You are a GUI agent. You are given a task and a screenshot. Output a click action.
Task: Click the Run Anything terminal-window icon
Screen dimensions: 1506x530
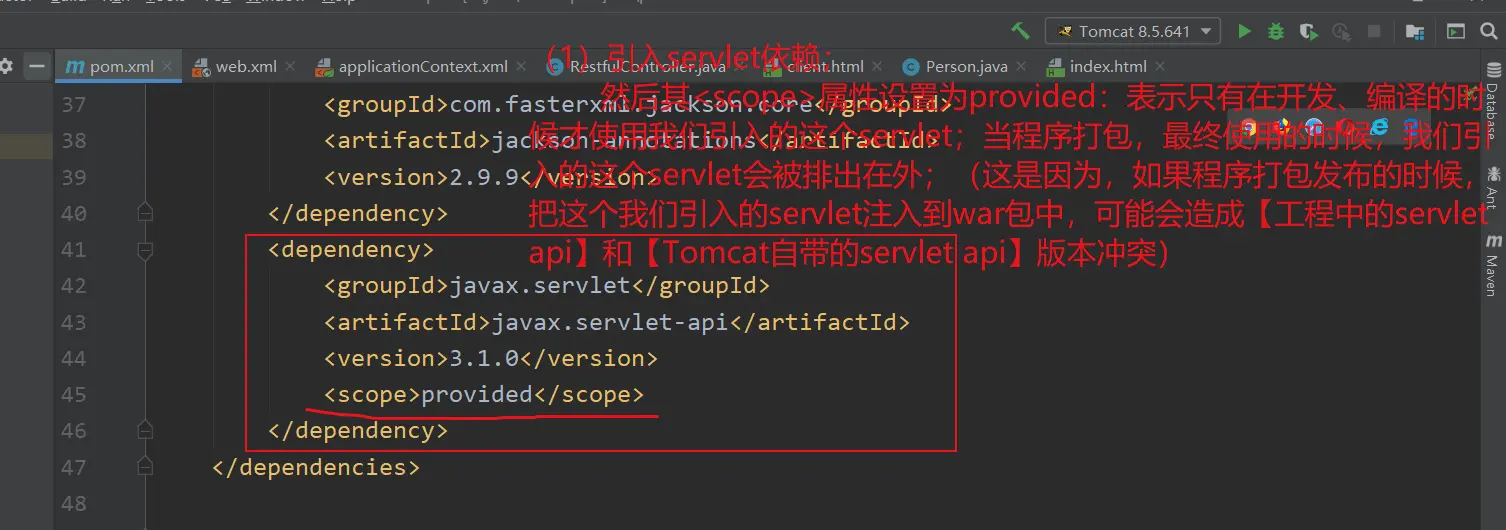pos(1456,31)
